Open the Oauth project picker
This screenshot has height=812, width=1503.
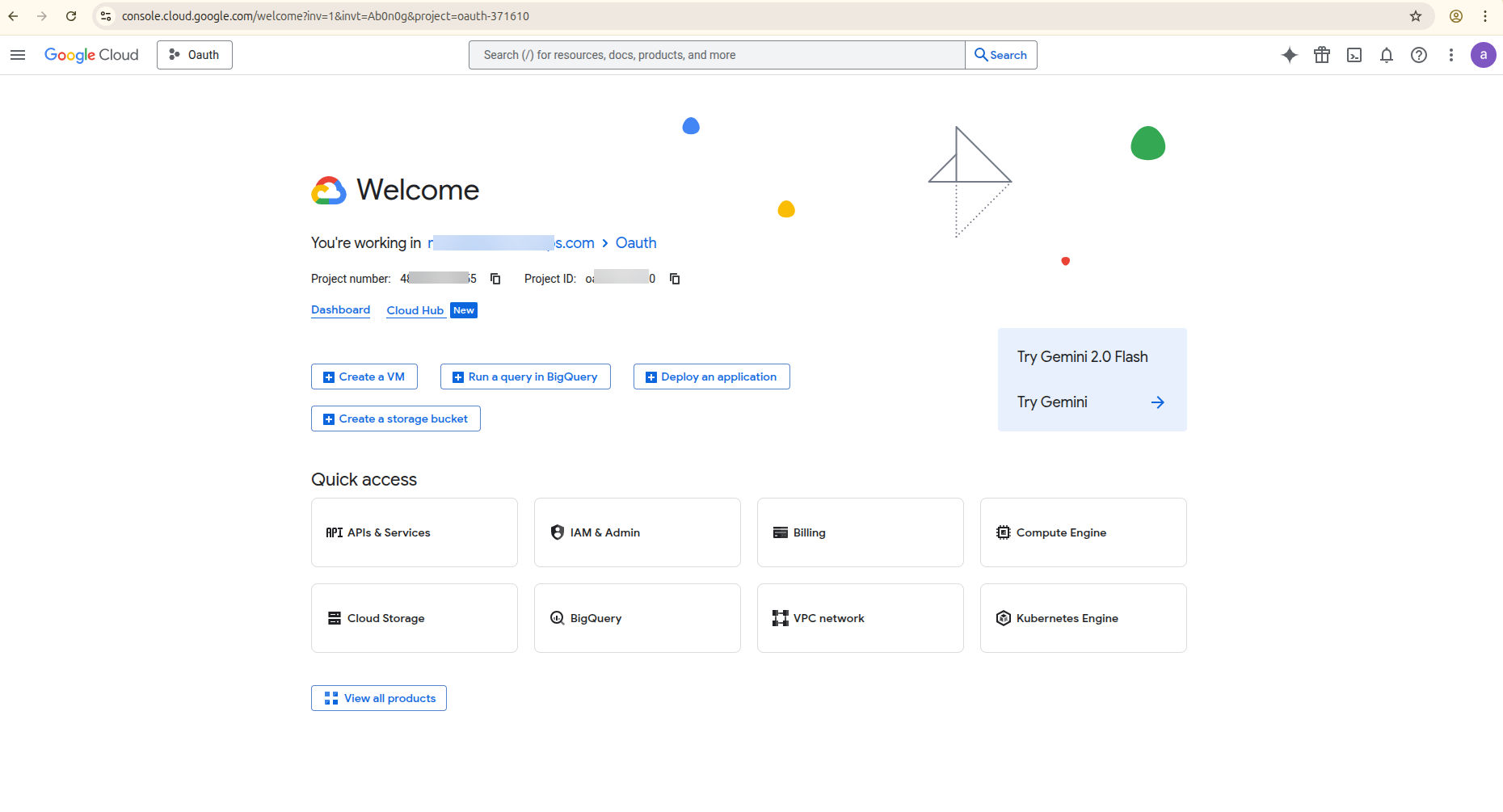click(194, 54)
